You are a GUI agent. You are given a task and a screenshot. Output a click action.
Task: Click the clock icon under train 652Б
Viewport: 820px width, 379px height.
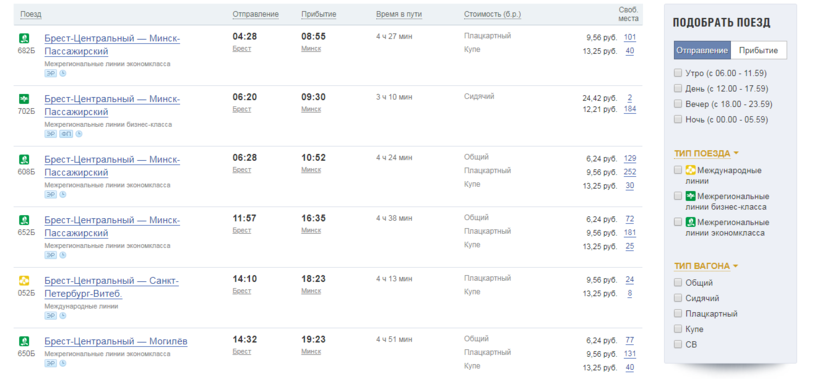(x=63, y=255)
